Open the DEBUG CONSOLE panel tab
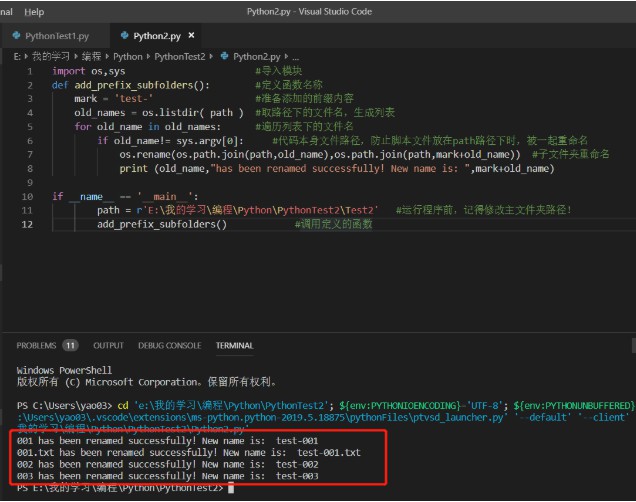 click(x=170, y=345)
